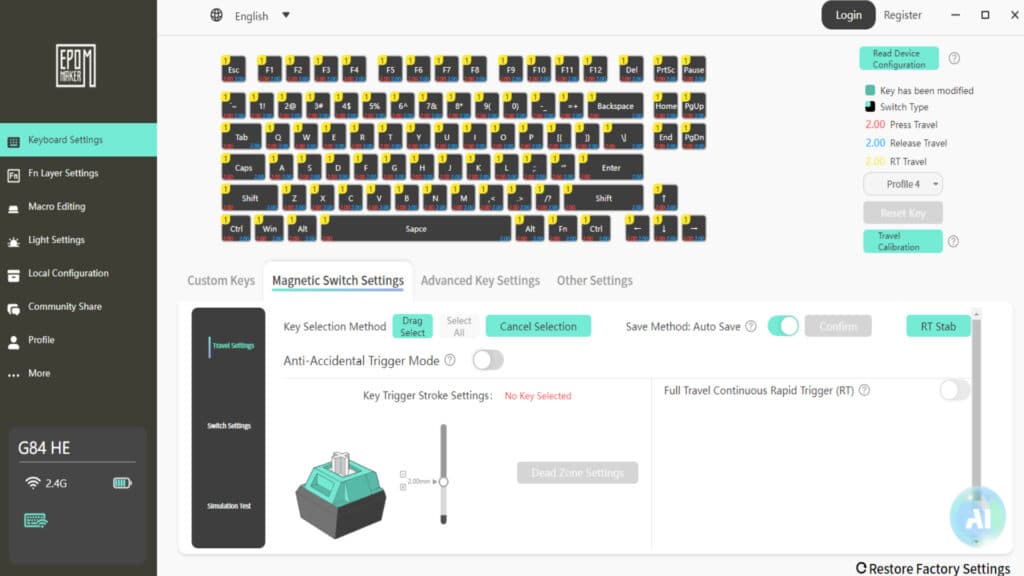The image size is (1024, 576).
Task: Open the Profile section
Action: click(44, 339)
